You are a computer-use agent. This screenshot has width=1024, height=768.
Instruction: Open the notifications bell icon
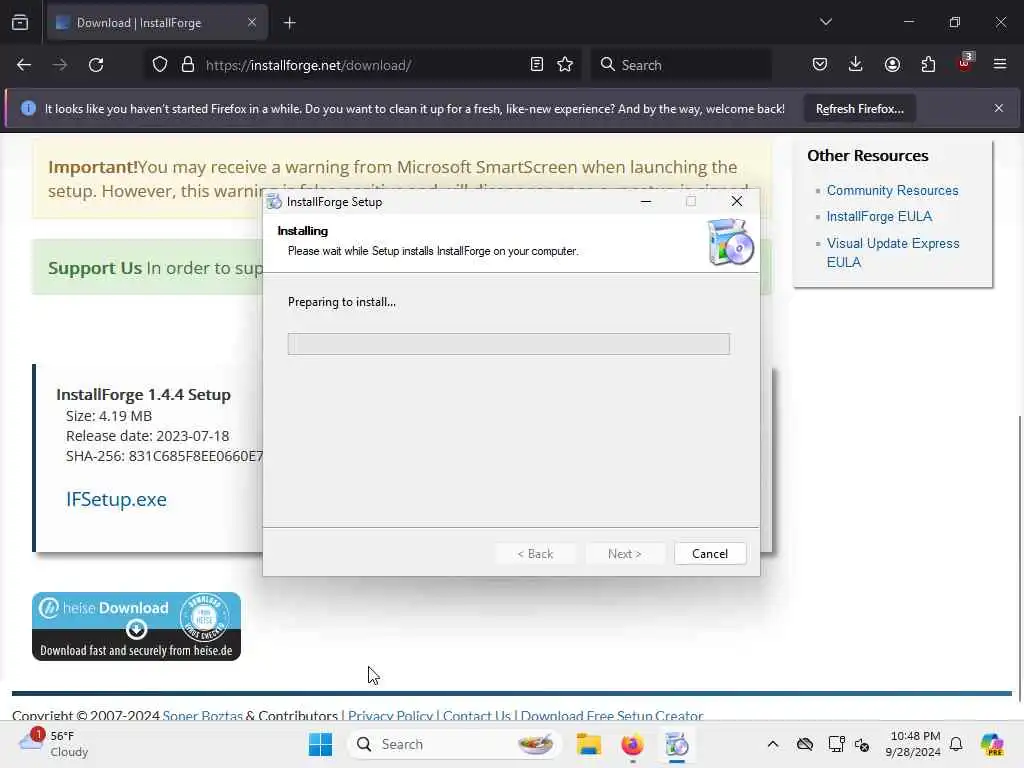pyautogui.click(x=956, y=744)
